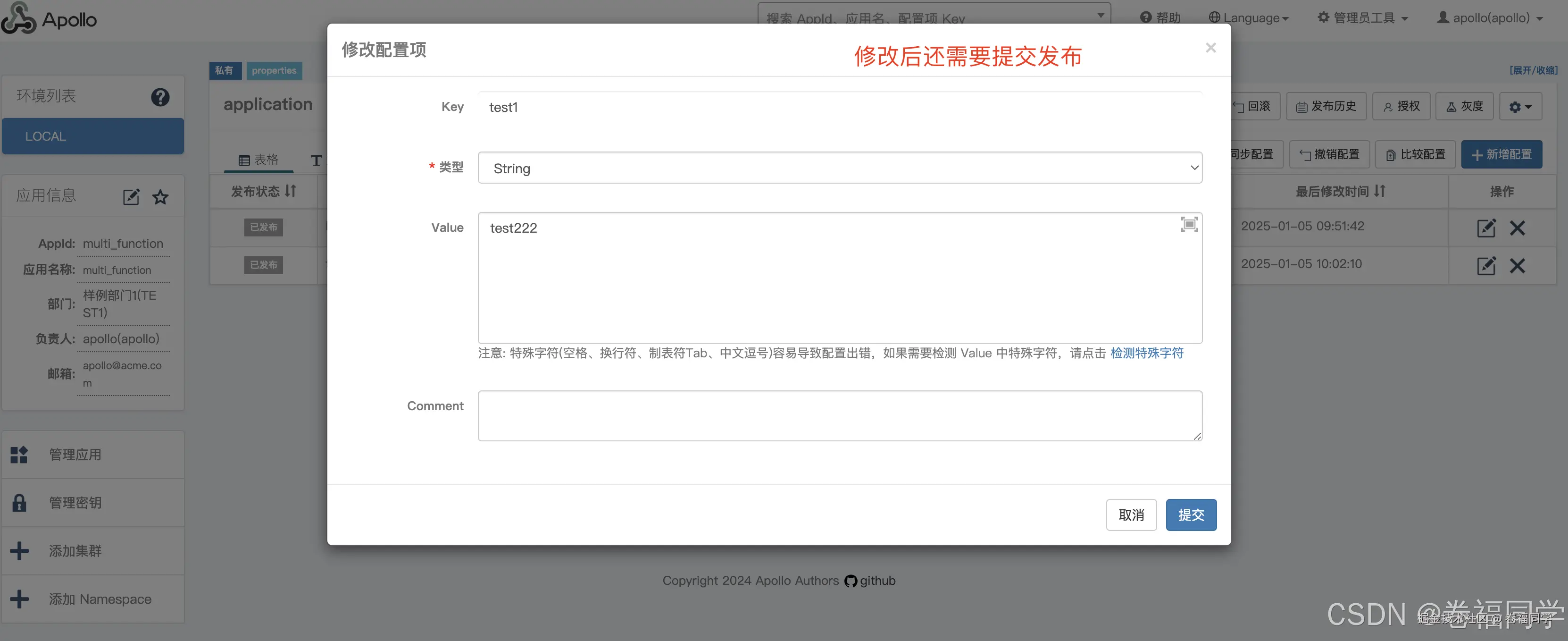This screenshot has width=1568, height=641.
Task: Favorite the app with the star icon
Action: (x=160, y=197)
